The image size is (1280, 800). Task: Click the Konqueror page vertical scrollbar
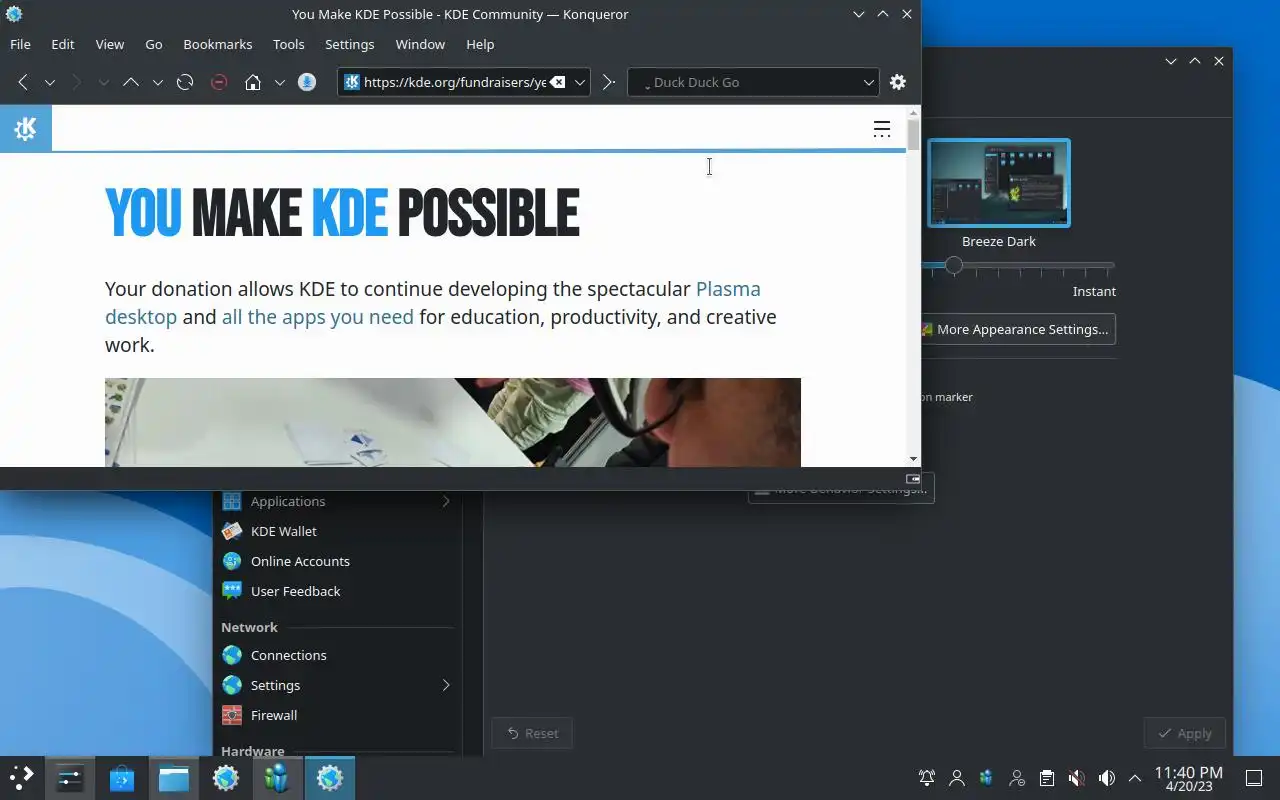913,285
